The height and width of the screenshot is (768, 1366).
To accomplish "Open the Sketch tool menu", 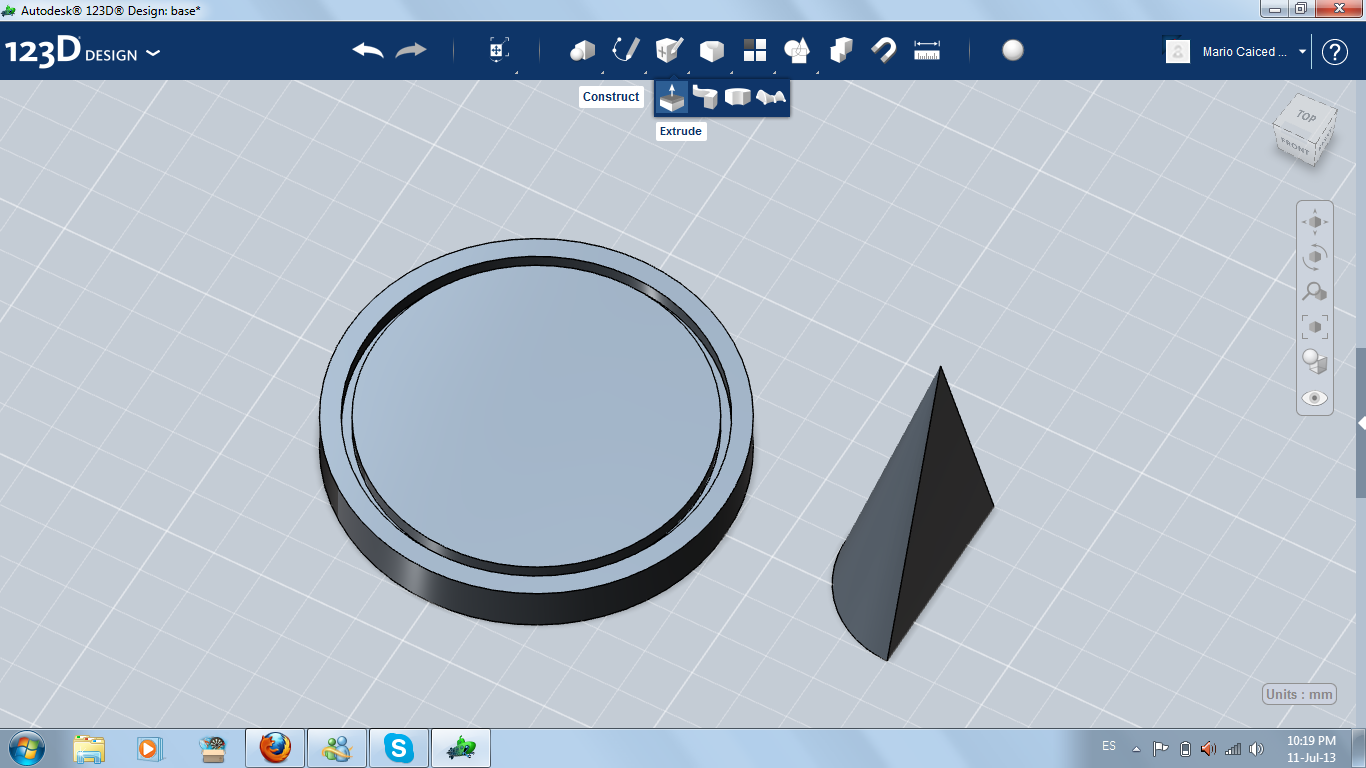I will [625, 50].
